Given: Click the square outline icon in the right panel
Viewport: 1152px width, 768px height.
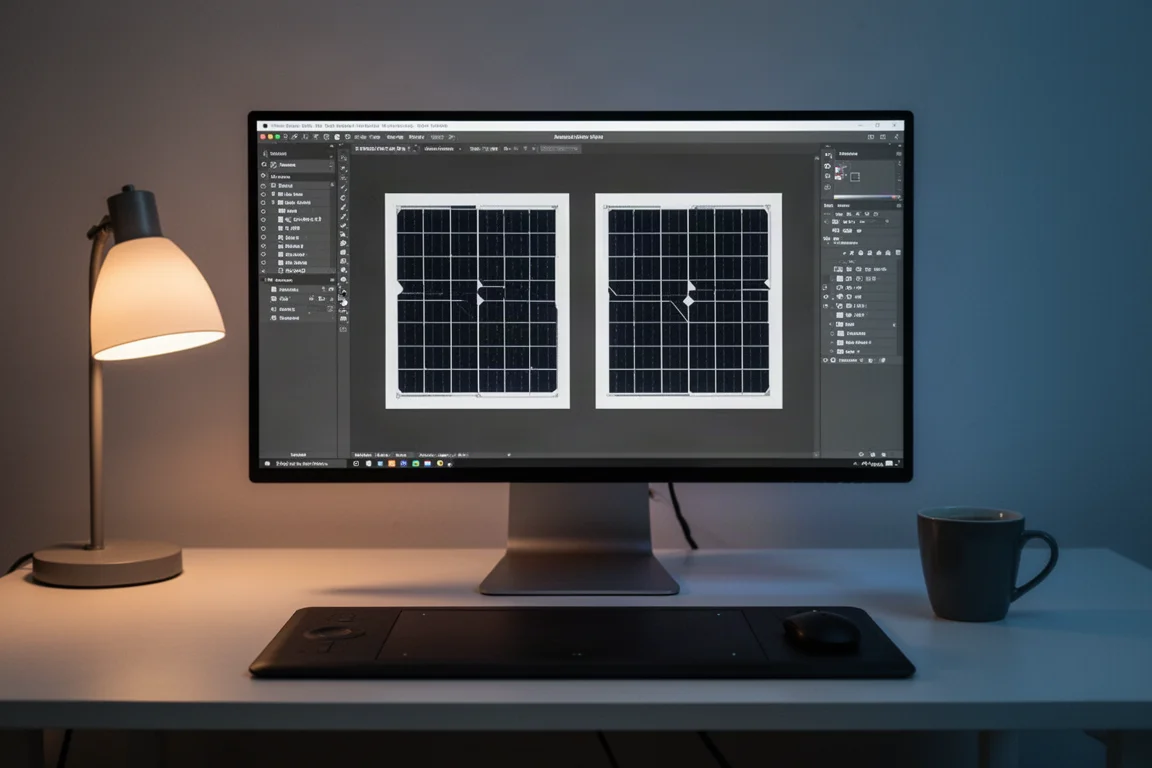Looking at the screenshot, I should coord(855,177).
